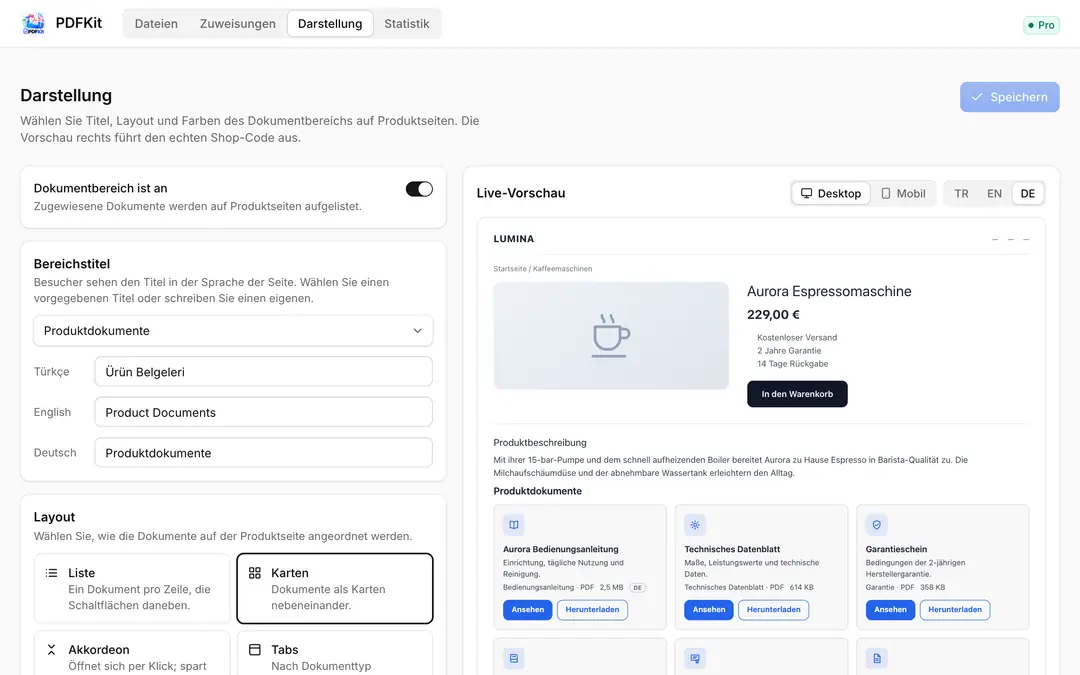Click the coffee cup product image
Screen dimensions: 1080x675
pos(611,335)
